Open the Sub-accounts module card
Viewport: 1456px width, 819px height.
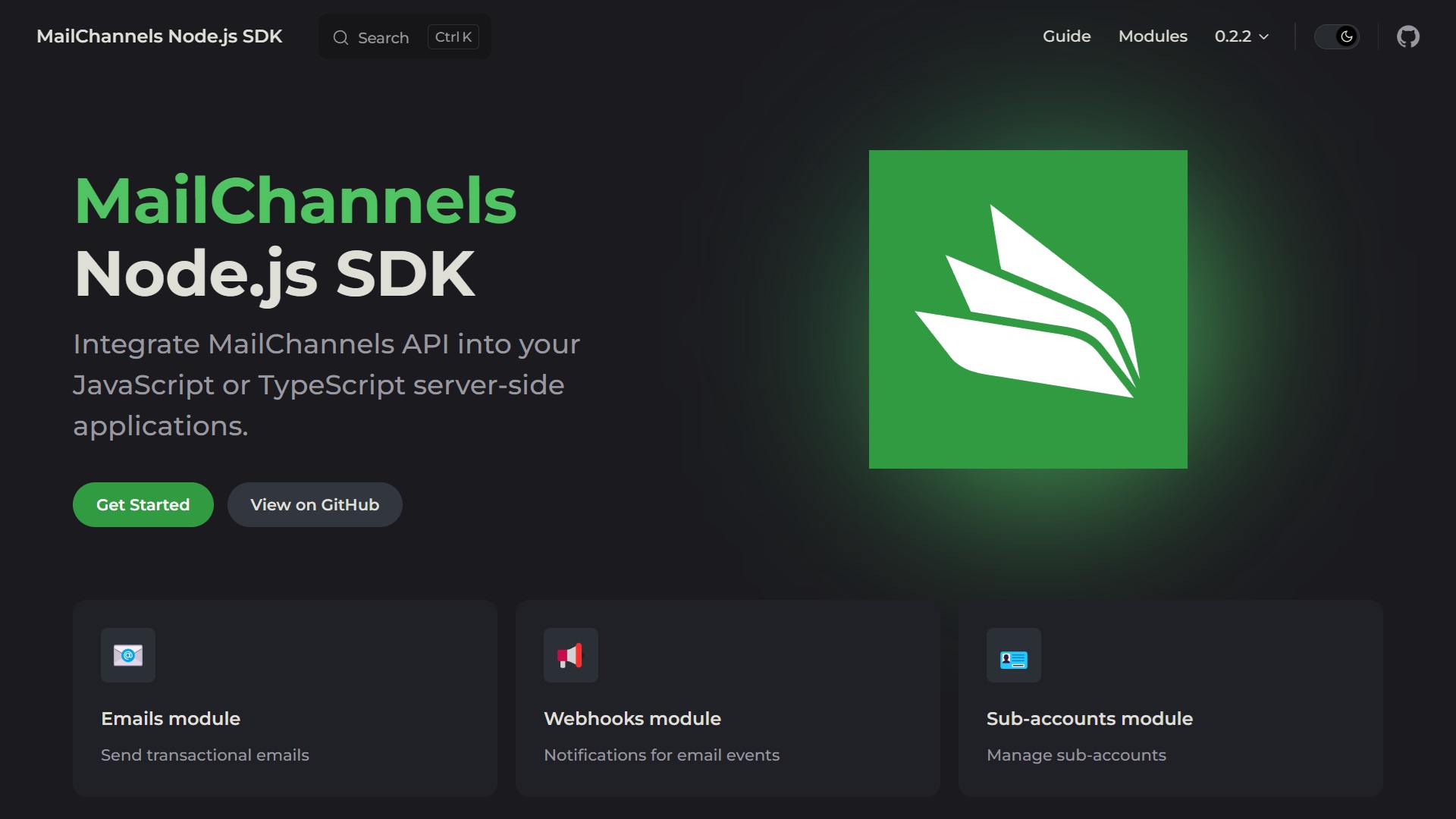[1171, 698]
